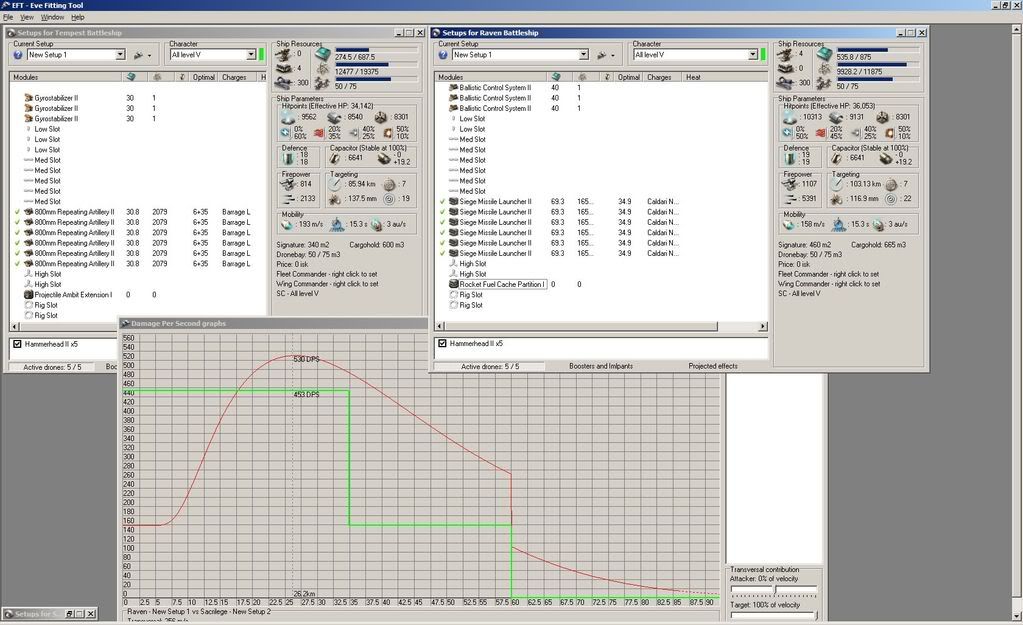Click the help icon in the Tempest window
Image resolution: width=1023 pixels, height=625 pixels.
[18, 55]
